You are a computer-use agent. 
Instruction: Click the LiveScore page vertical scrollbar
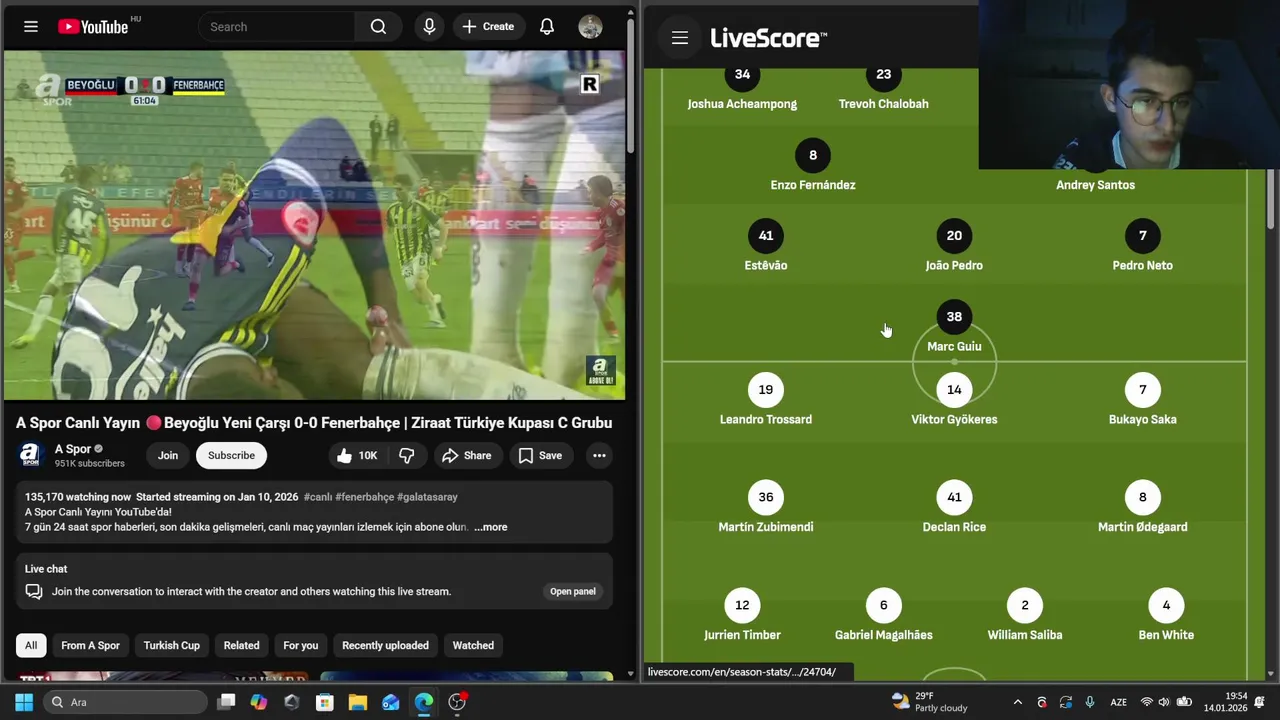[1272, 200]
